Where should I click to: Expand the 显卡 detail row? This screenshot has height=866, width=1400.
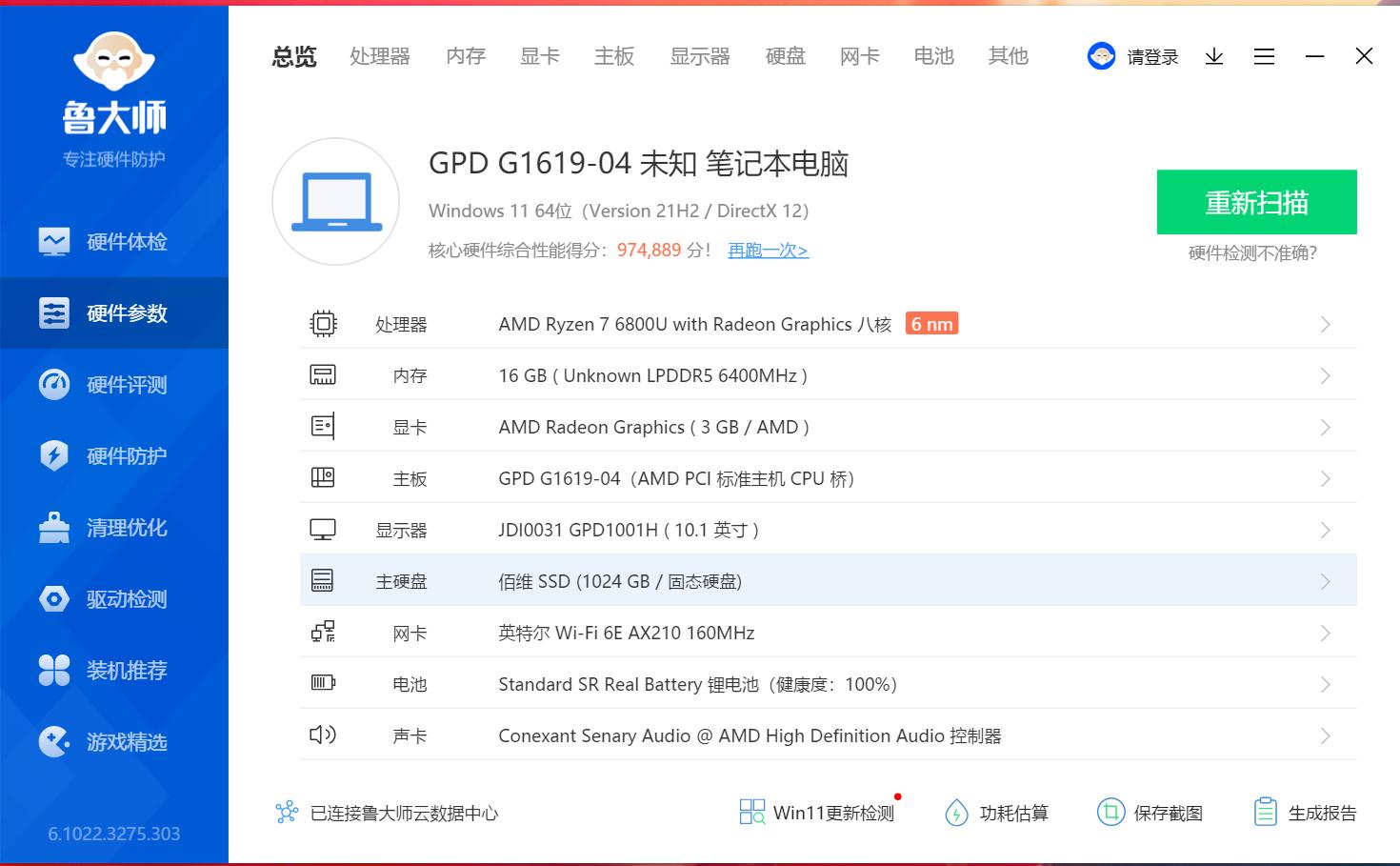coord(1325,427)
